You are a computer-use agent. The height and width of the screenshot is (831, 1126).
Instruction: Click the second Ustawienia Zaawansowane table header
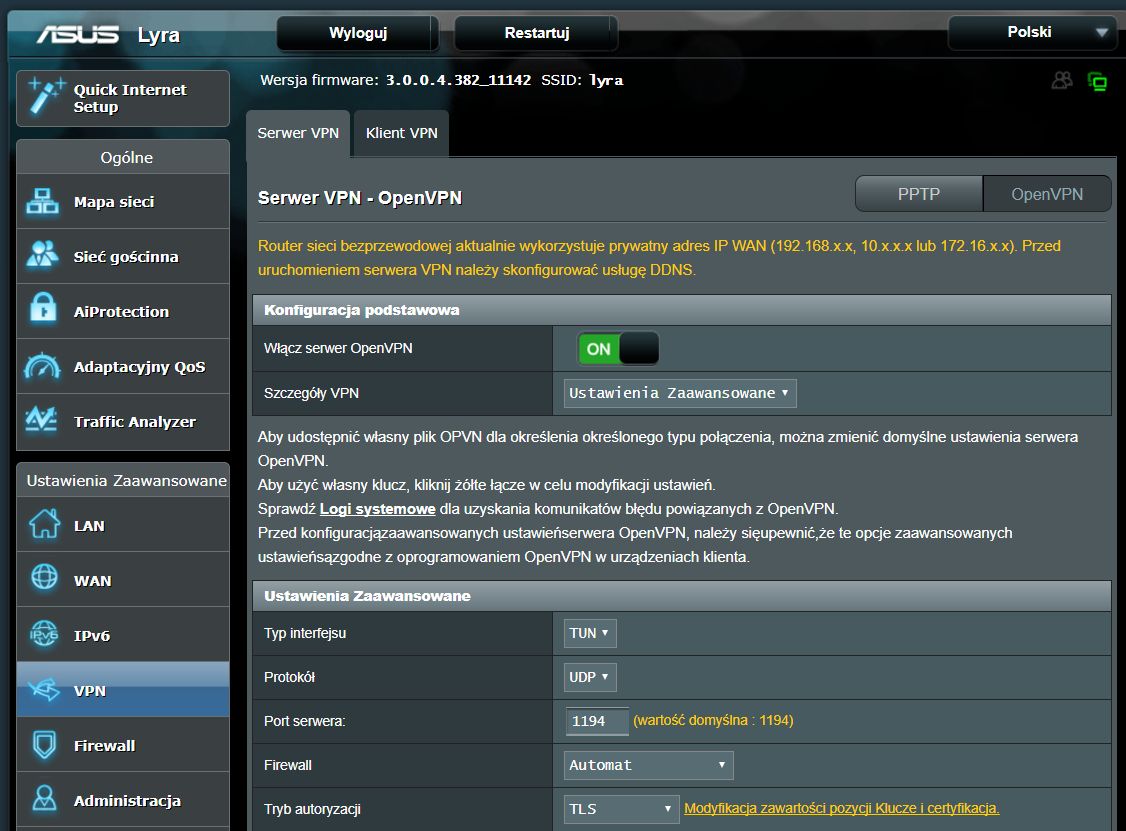[x=681, y=596]
